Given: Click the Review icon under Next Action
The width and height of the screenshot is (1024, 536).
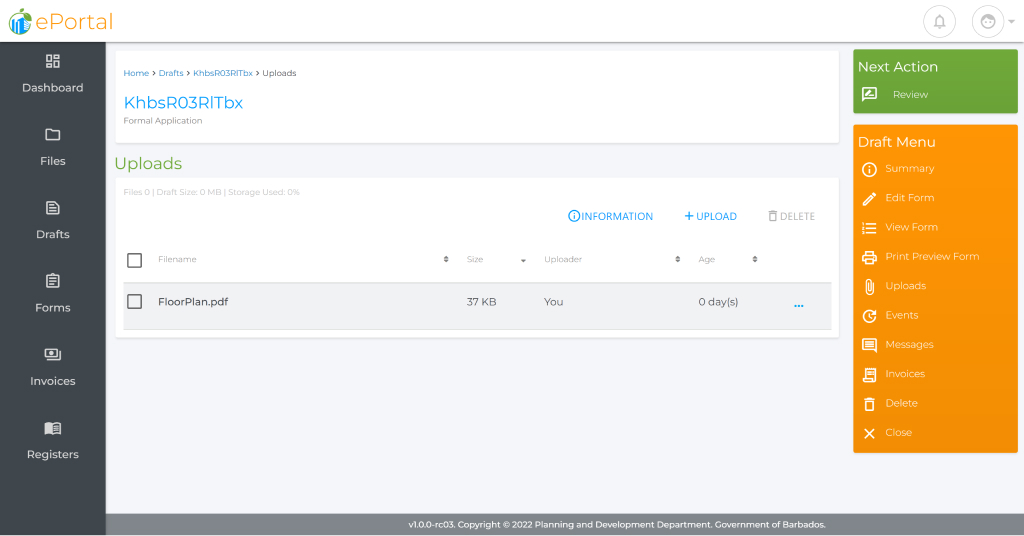Looking at the screenshot, I should coord(869,95).
